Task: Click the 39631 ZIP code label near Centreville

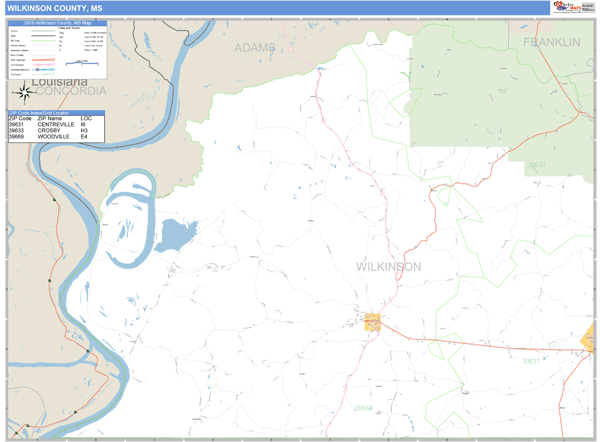Action: click(x=530, y=361)
